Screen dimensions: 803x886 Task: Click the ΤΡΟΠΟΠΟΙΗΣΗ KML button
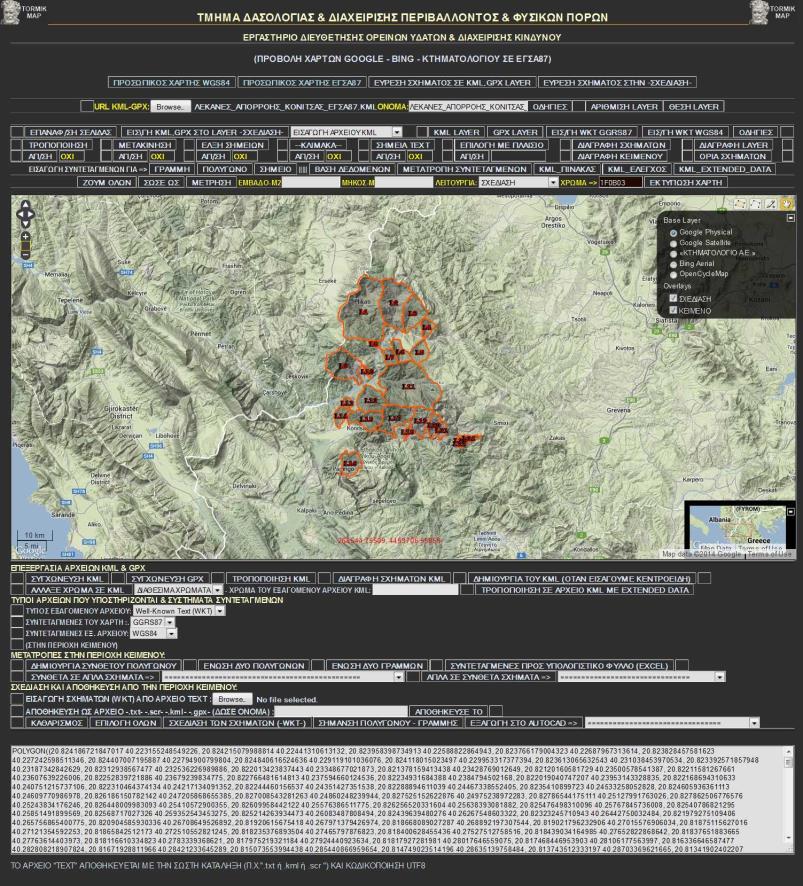tap(271, 578)
